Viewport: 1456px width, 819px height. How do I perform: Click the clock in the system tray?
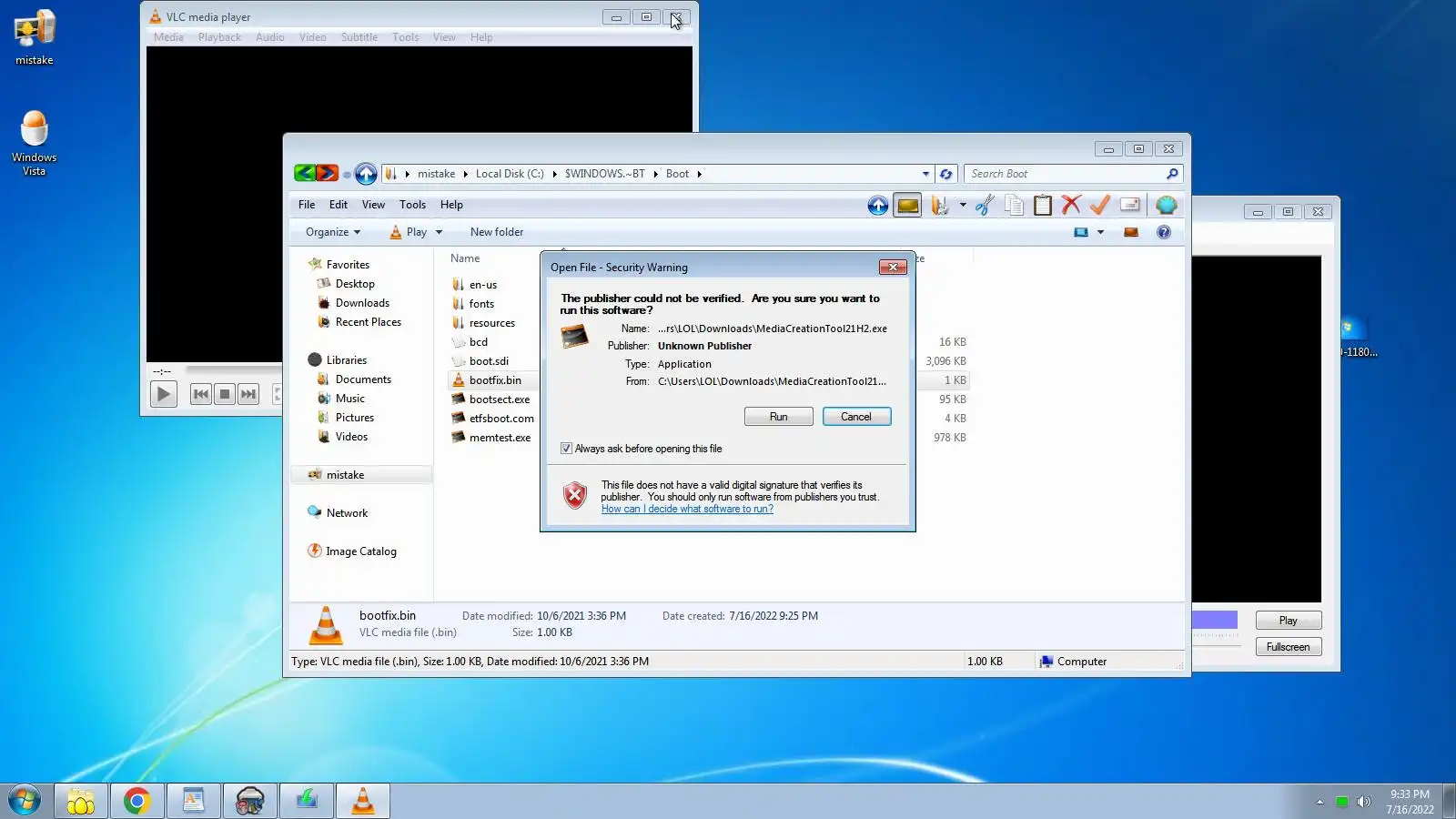1410,802
